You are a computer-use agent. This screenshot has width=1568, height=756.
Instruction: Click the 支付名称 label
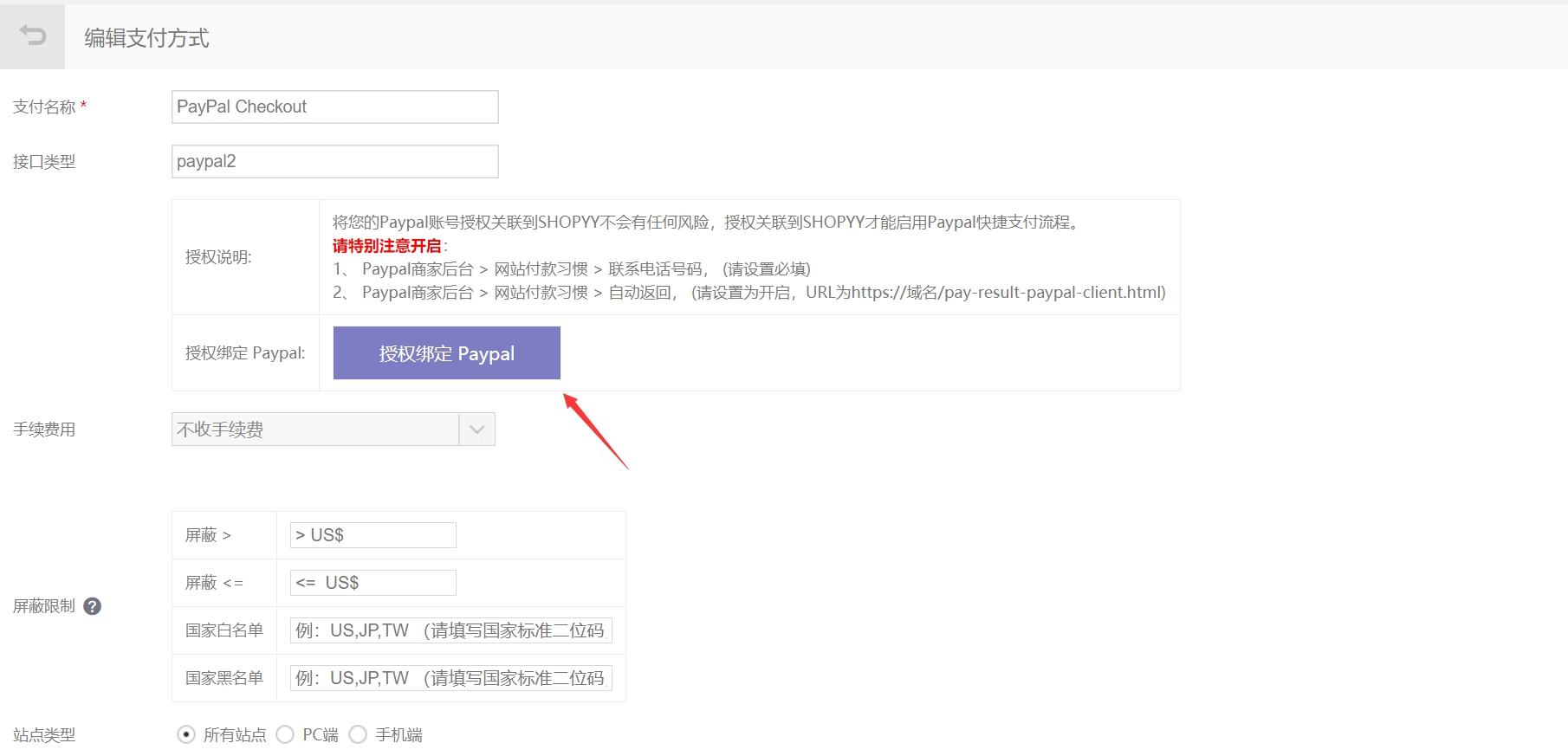44,107
